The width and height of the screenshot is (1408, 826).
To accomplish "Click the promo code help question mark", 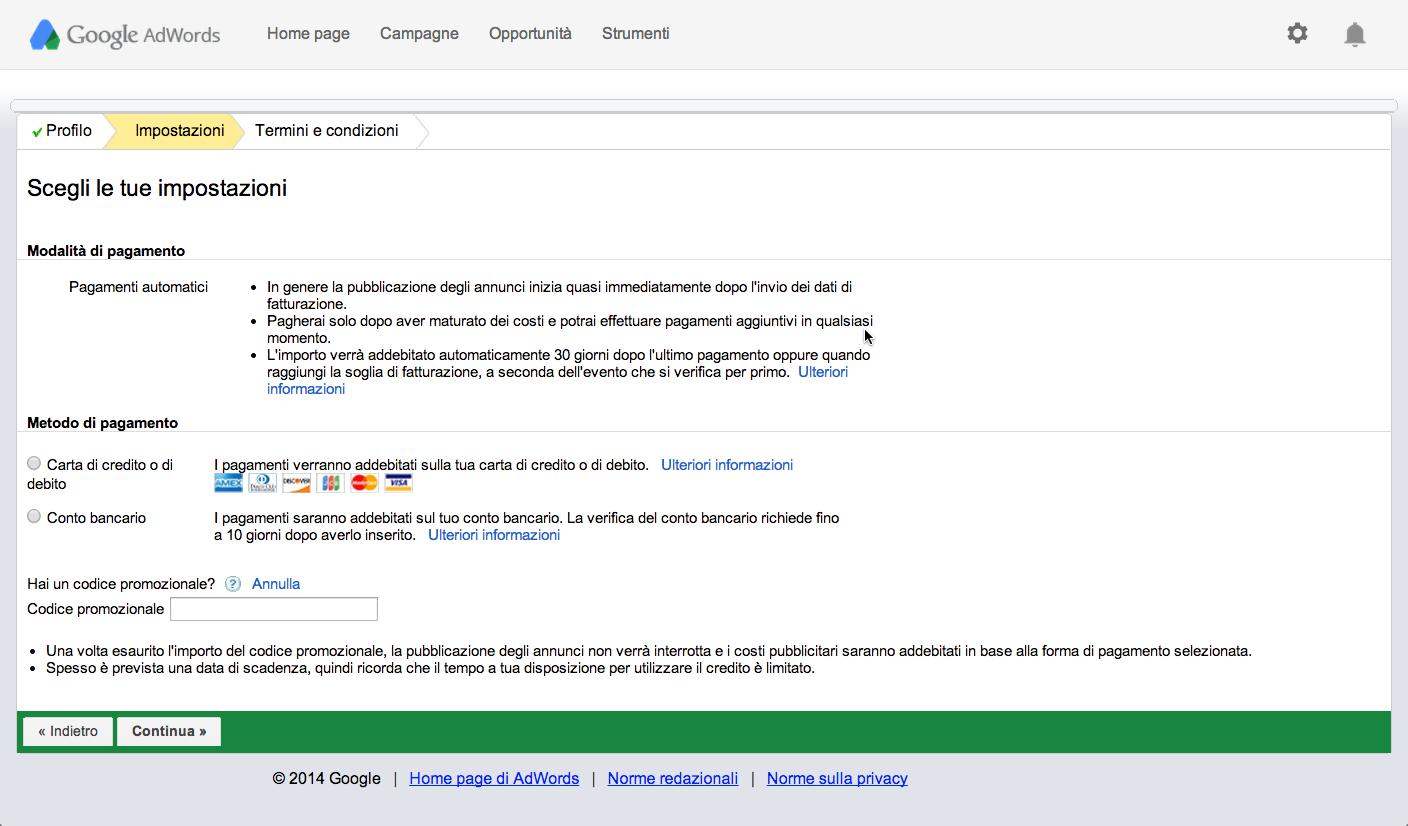I will (x=233, y=584).
